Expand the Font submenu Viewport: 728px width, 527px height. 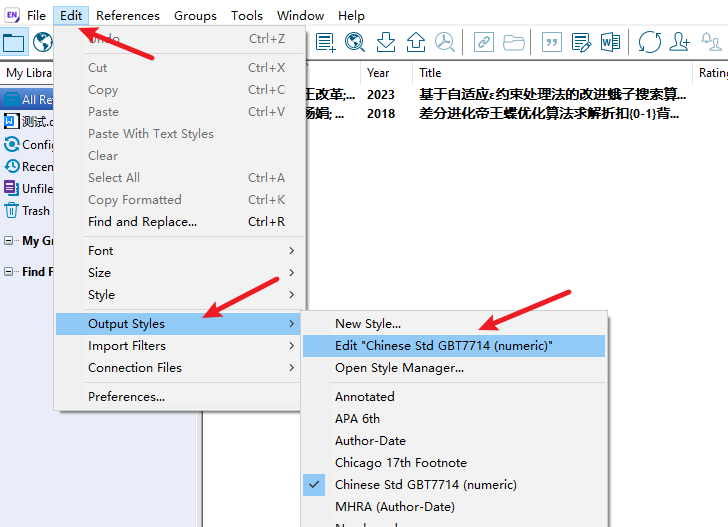[x=180, y=251]
